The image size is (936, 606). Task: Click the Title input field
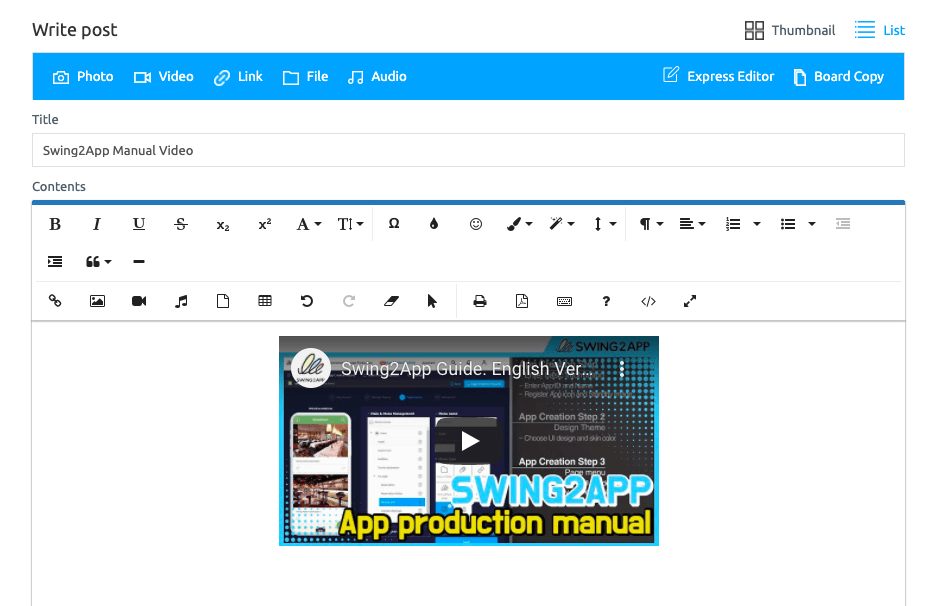coord(468,150)
